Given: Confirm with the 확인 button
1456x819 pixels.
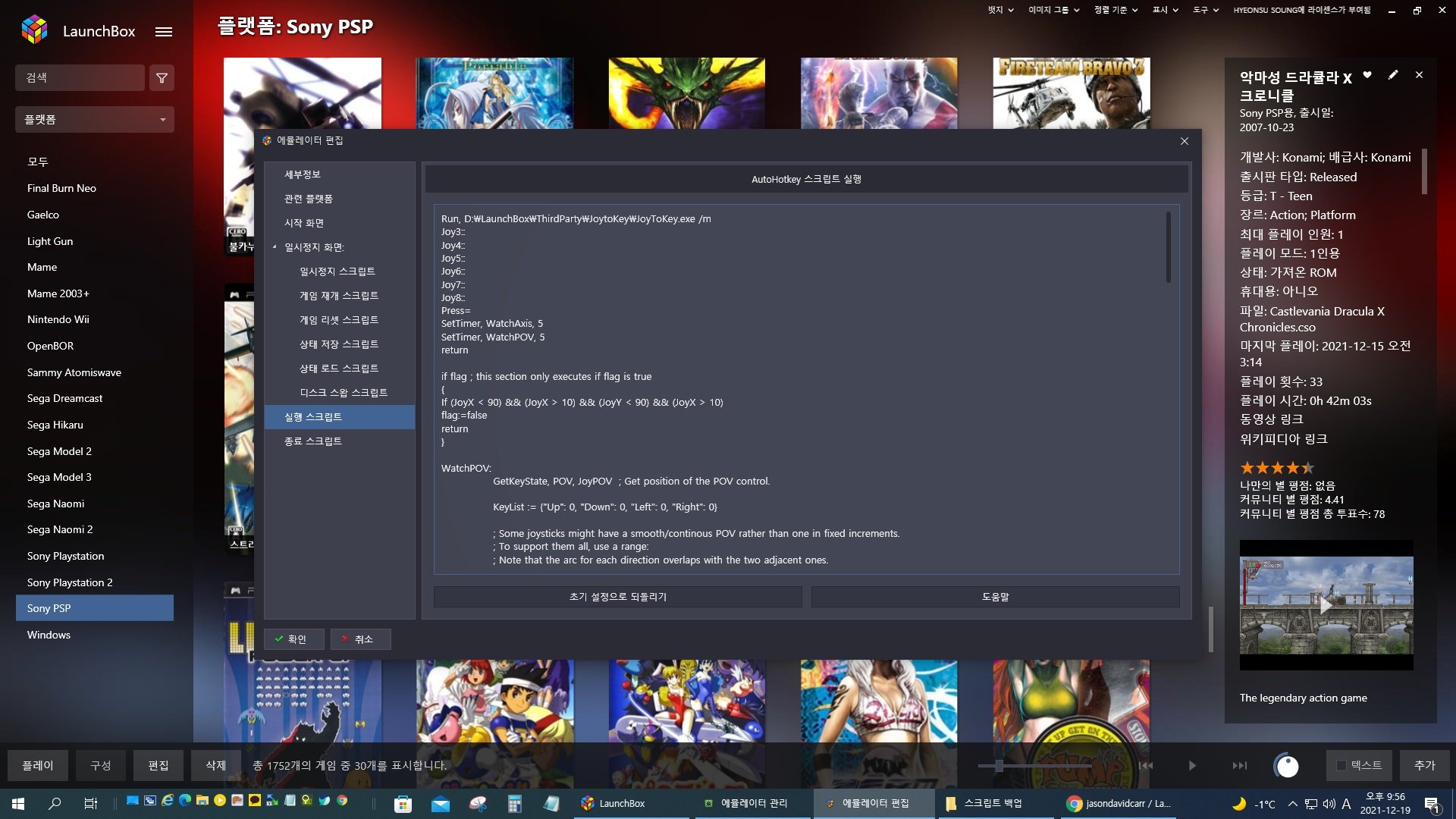Looking at the screenshot, I should pos(293,639).
